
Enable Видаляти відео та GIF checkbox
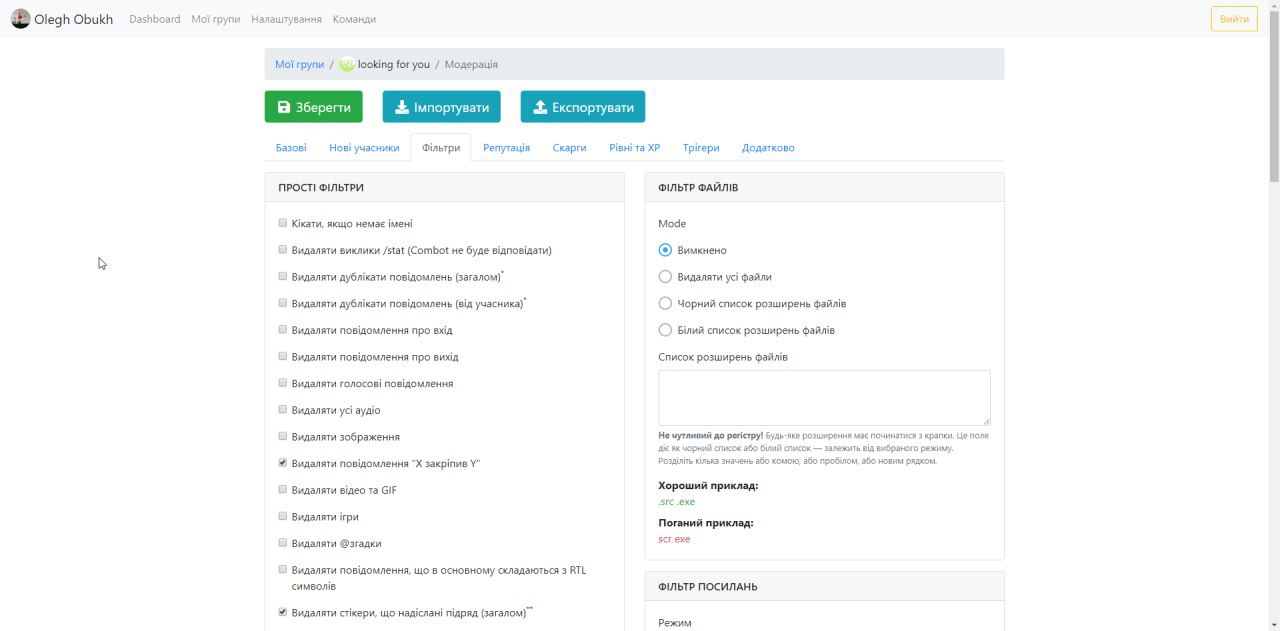click(x=283, y=489)
